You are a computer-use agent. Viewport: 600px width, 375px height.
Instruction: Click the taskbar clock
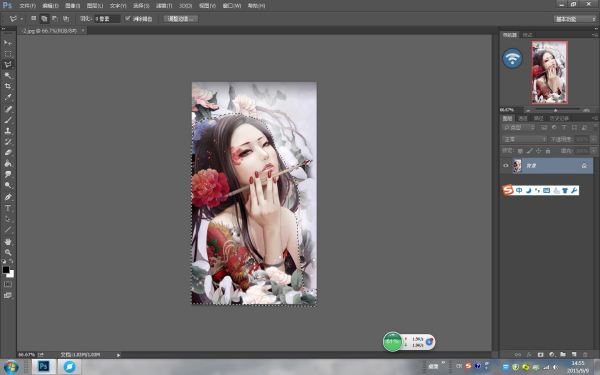[578, 367]
